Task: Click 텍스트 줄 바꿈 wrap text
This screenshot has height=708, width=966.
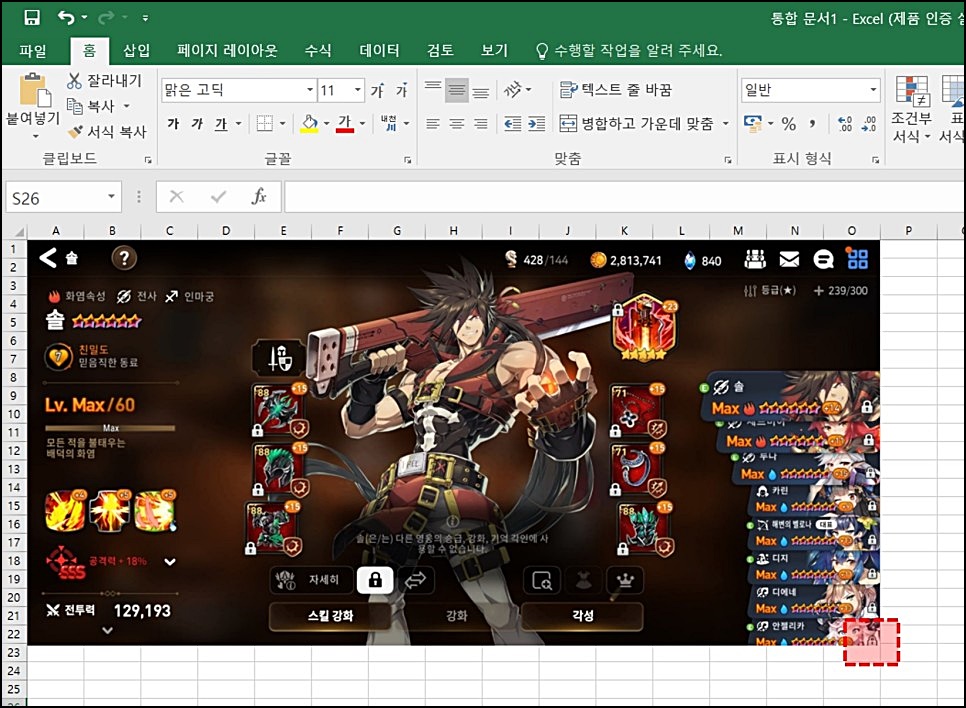Action: pyautogui.click(x=615, y=90)
